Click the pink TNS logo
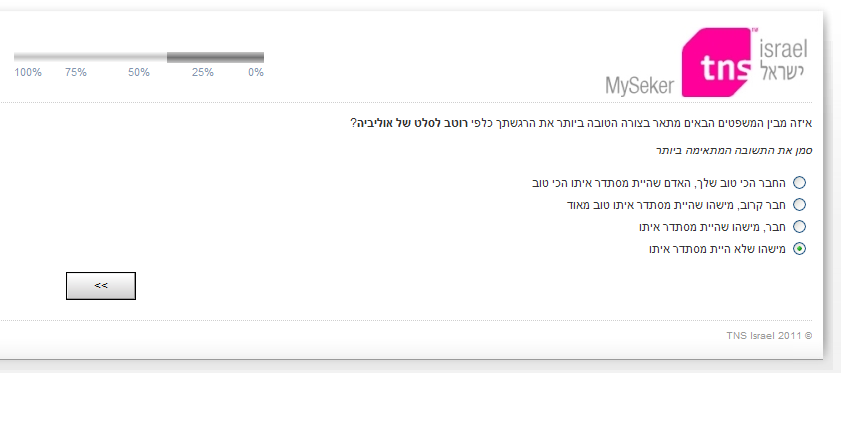The width and height of the screenshot is (841, 421). coord(717,62)
